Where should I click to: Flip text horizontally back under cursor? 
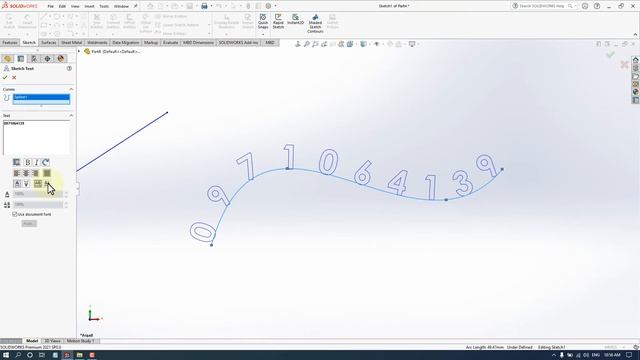tap(47, 184)
